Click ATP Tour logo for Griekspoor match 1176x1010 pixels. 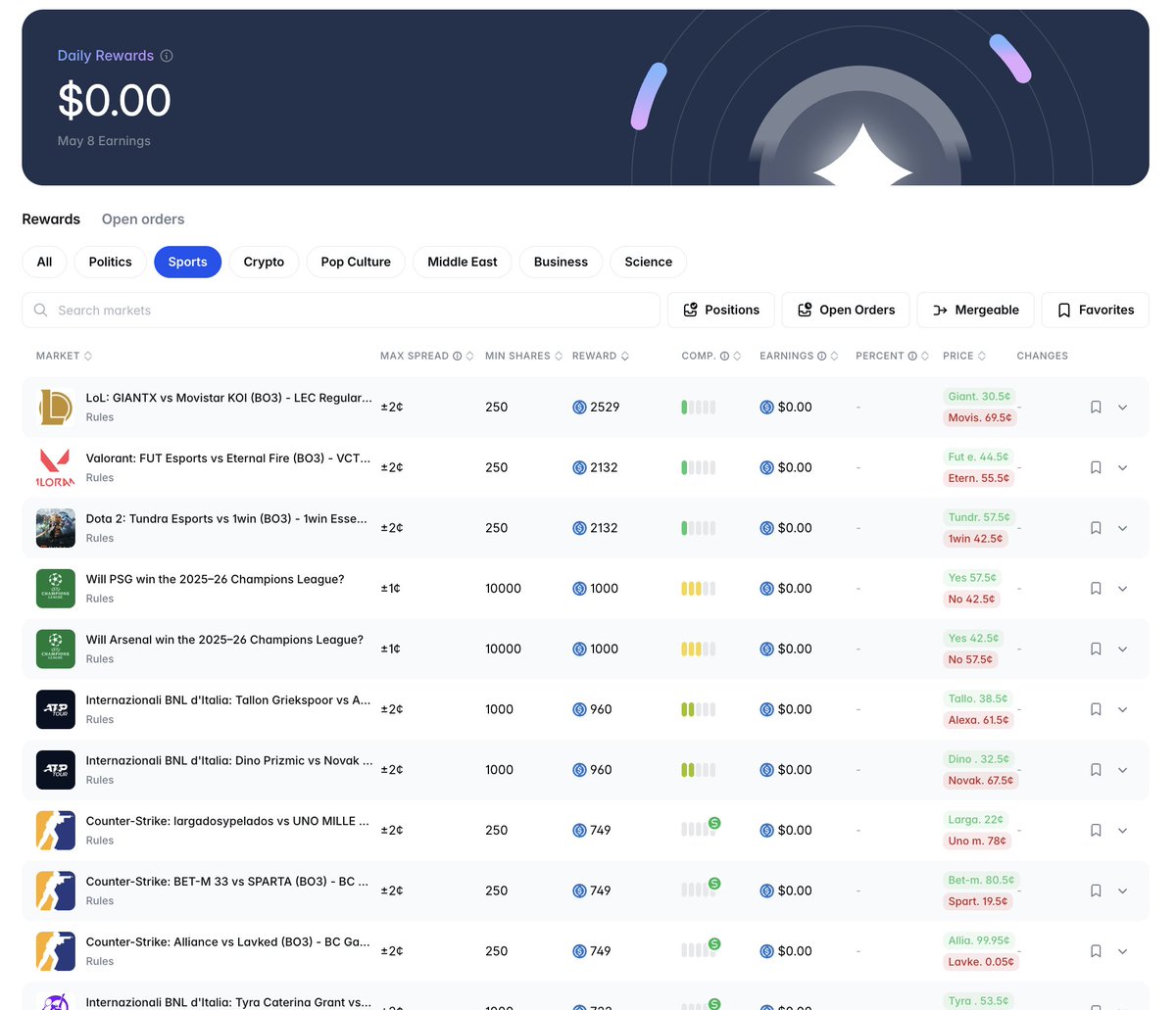point(56,709)
